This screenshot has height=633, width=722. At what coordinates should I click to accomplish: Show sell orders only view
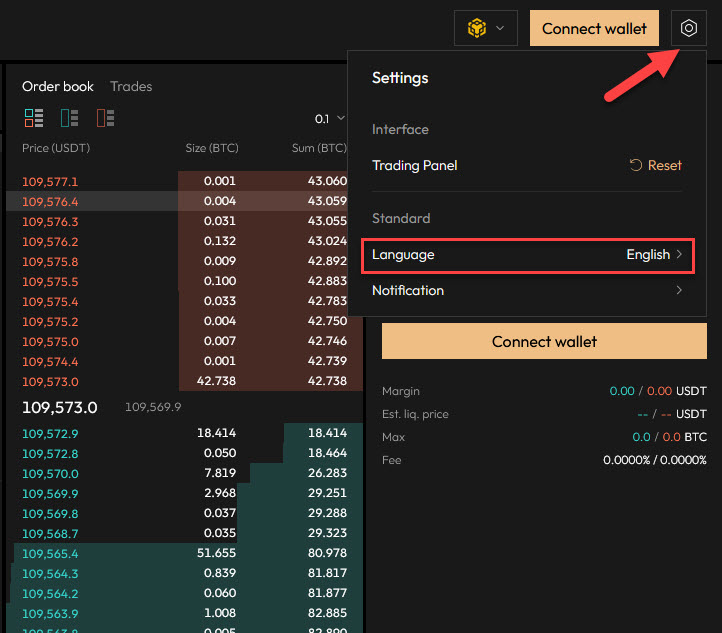point(105,118)
